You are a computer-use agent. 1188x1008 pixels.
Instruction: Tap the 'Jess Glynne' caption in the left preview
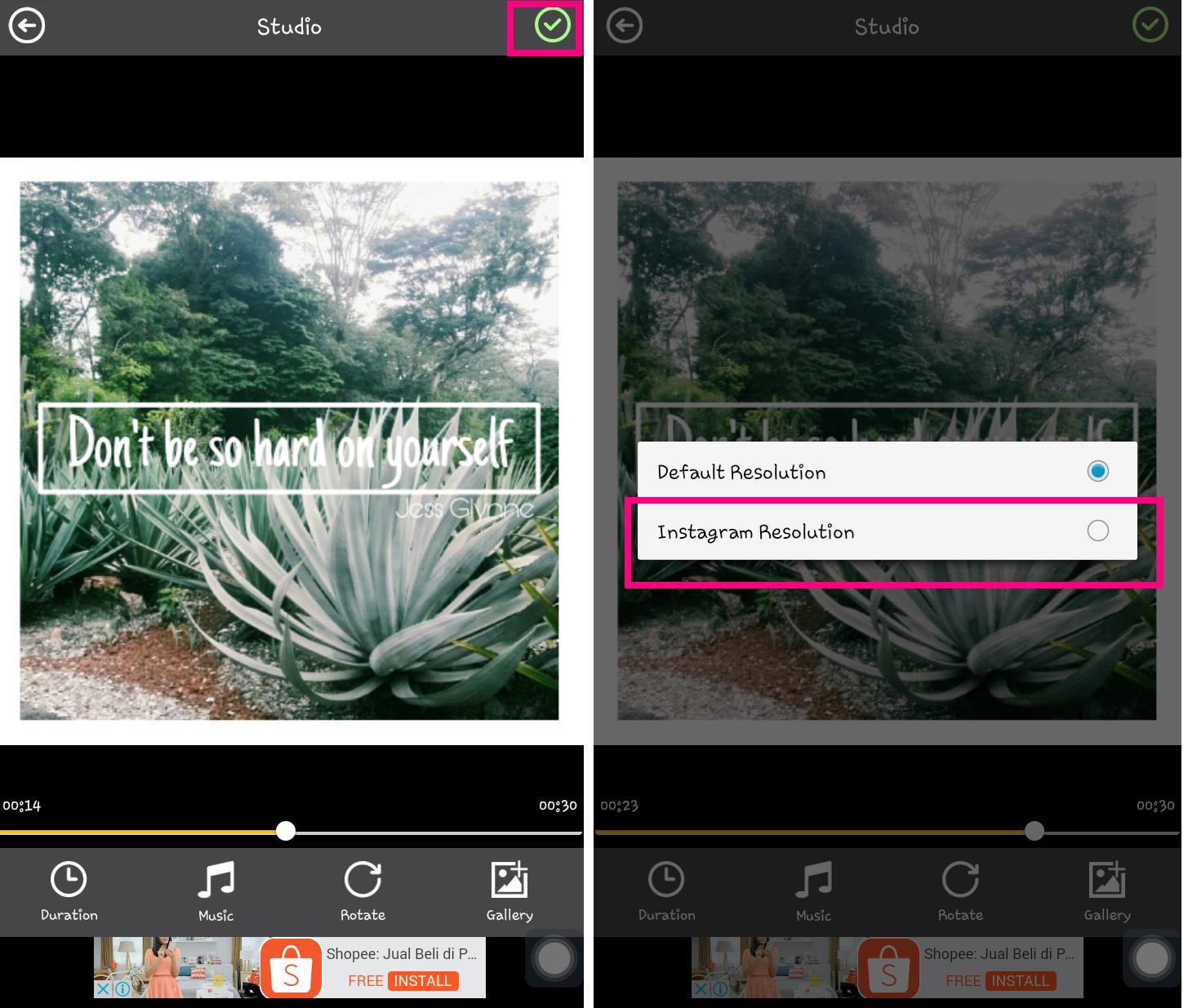tap(465, 509)
